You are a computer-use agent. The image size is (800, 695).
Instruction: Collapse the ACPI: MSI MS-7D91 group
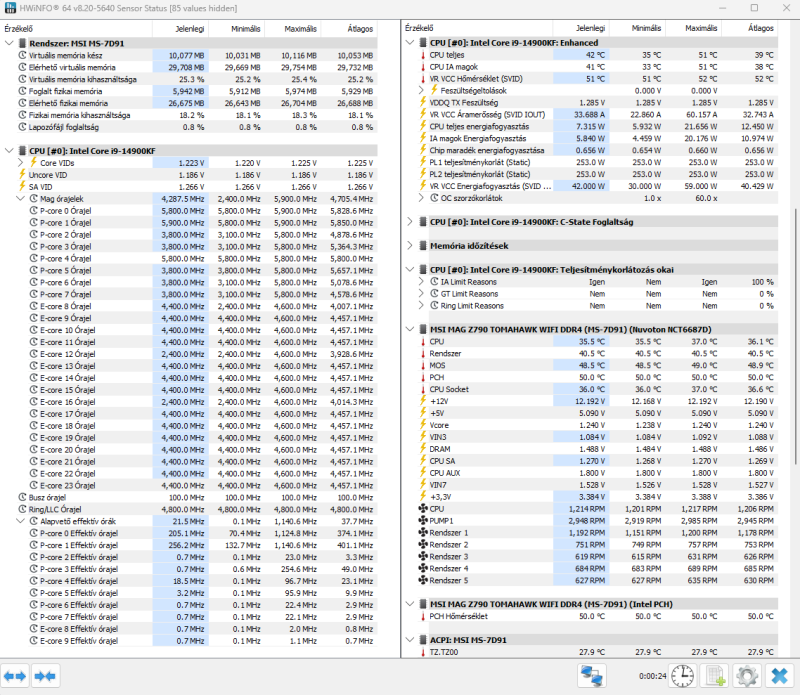point(410,640)
